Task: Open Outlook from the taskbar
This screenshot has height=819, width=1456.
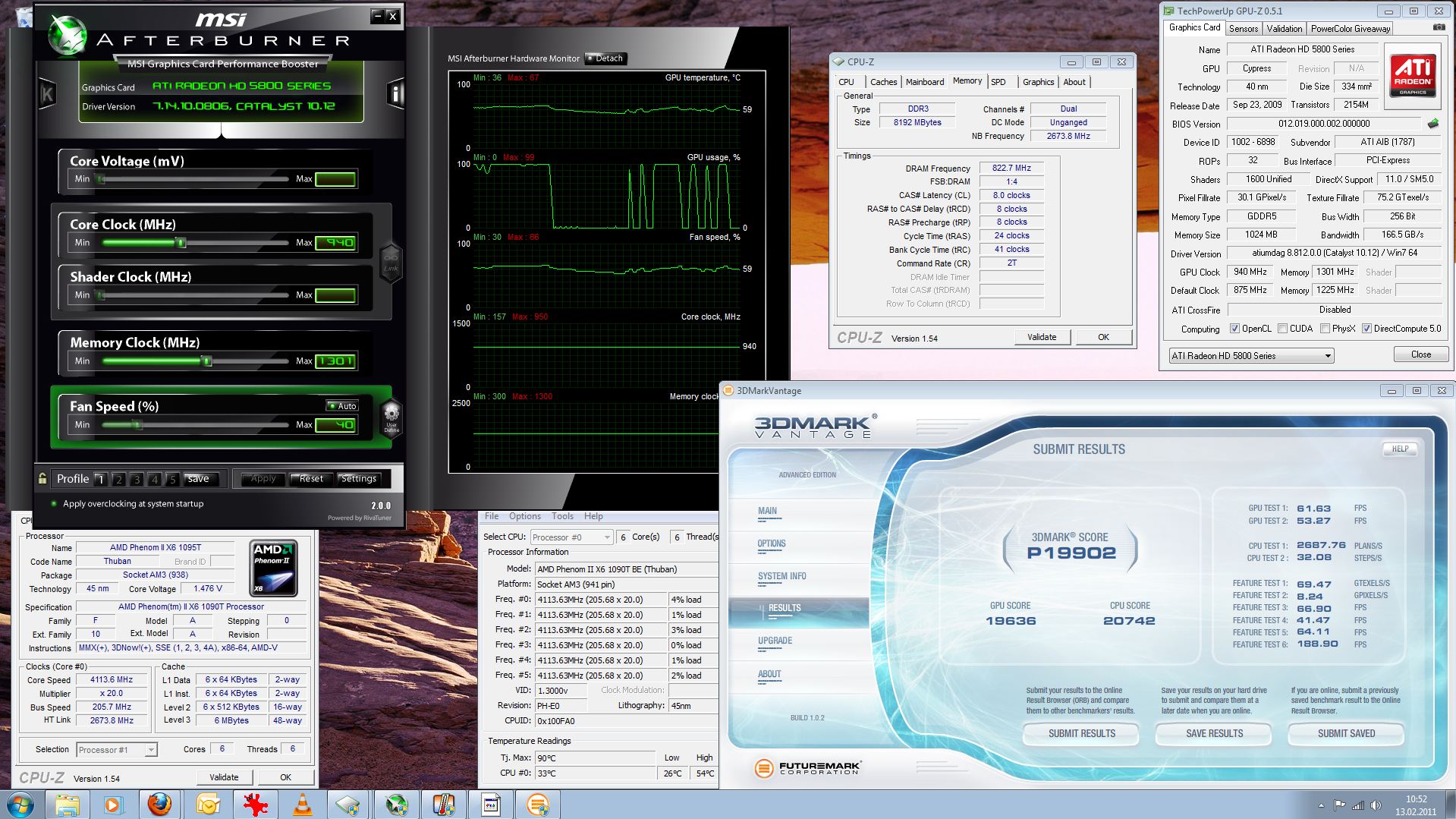Action: click(x=207, y=805)
